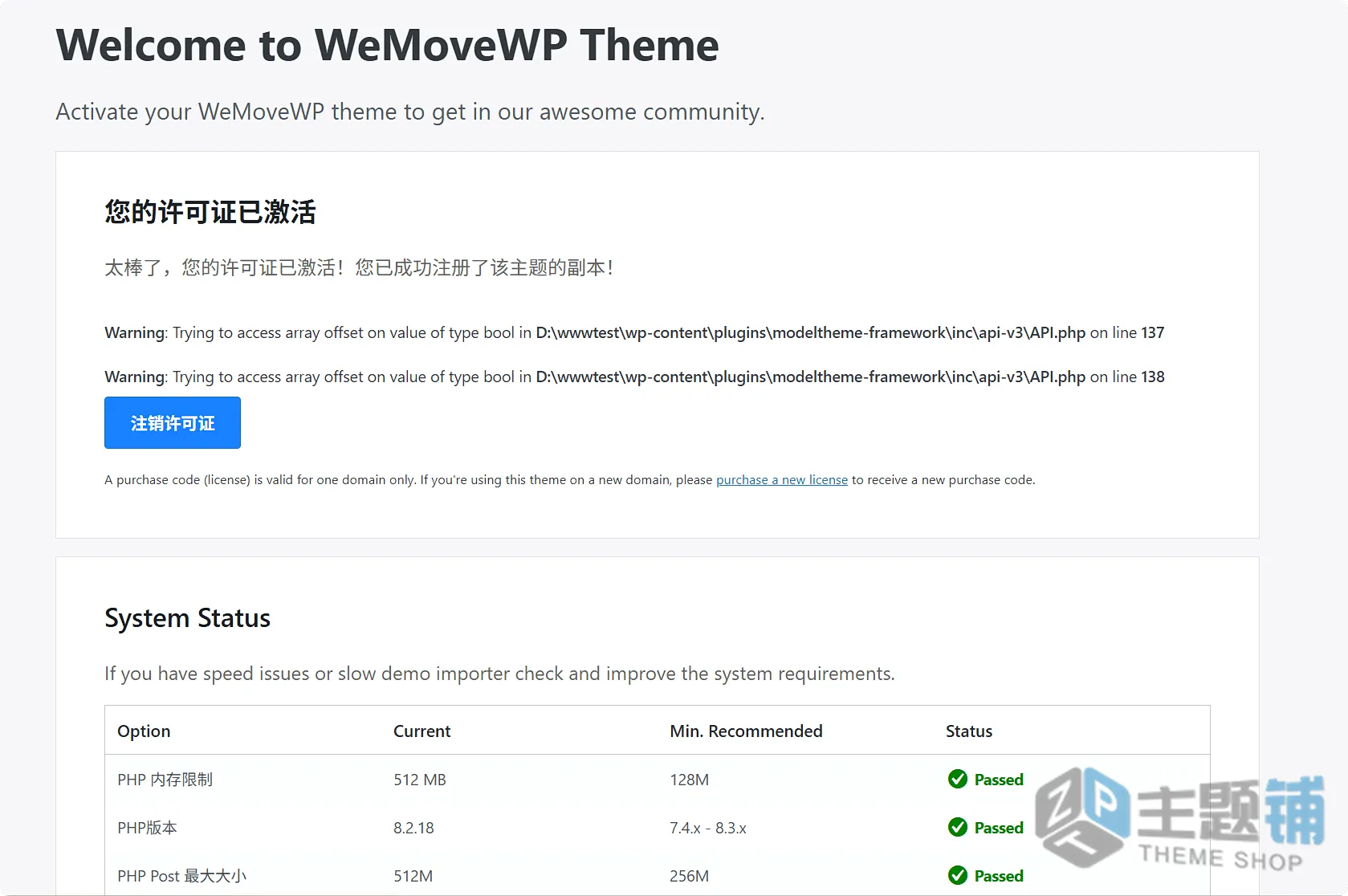The image size is (1348, 896).
Task: Click the warning message for line 137
Action: tap(634, 332)
